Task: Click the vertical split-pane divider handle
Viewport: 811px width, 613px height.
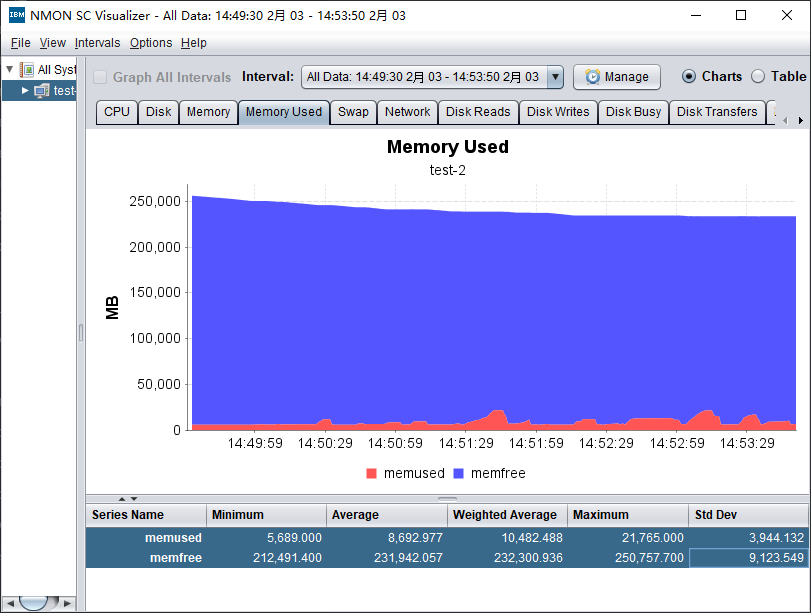Action: coord(81,333)
